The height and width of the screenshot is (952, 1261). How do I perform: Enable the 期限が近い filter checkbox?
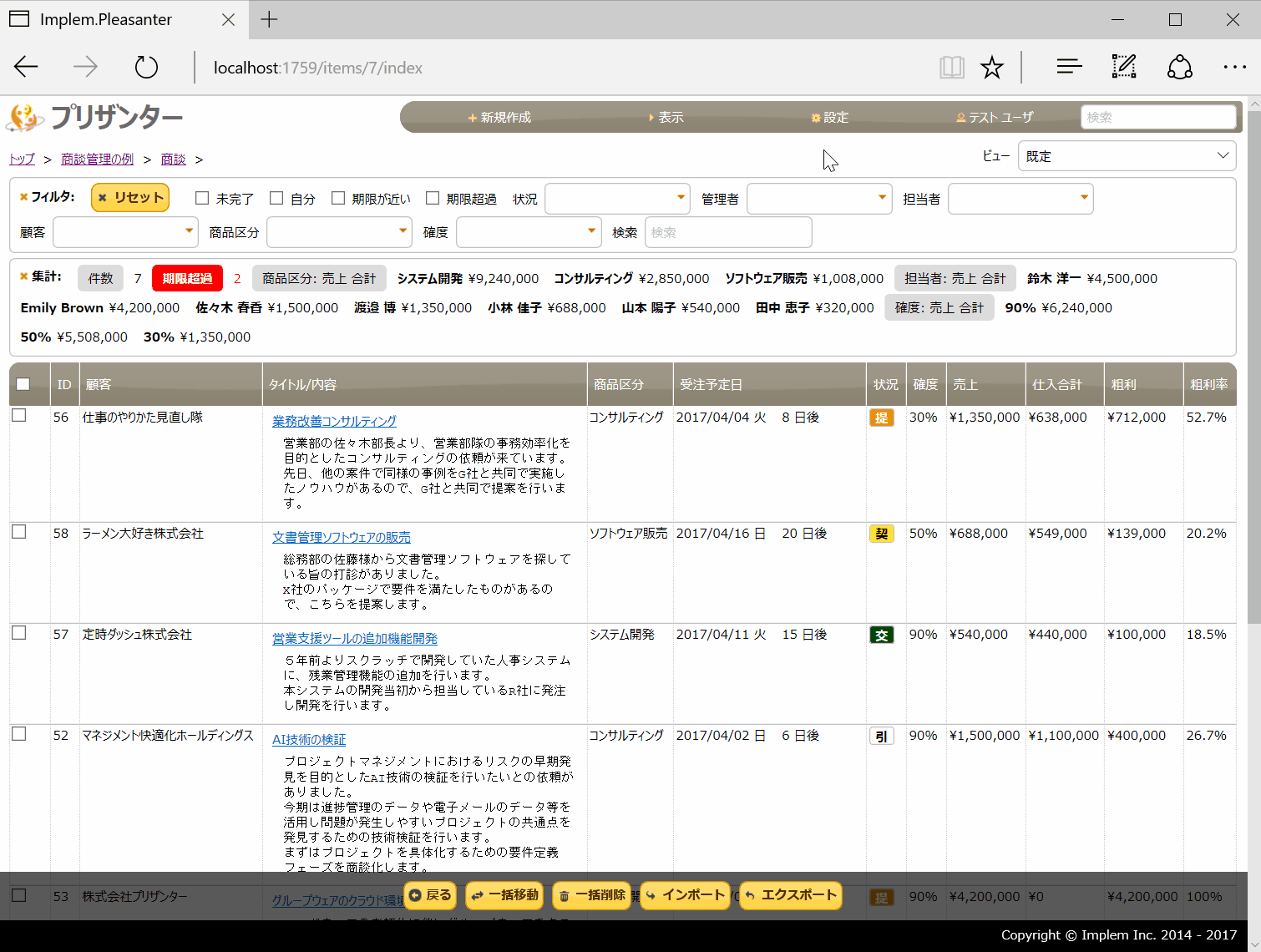pyautogui.click(x=338, y=198)
